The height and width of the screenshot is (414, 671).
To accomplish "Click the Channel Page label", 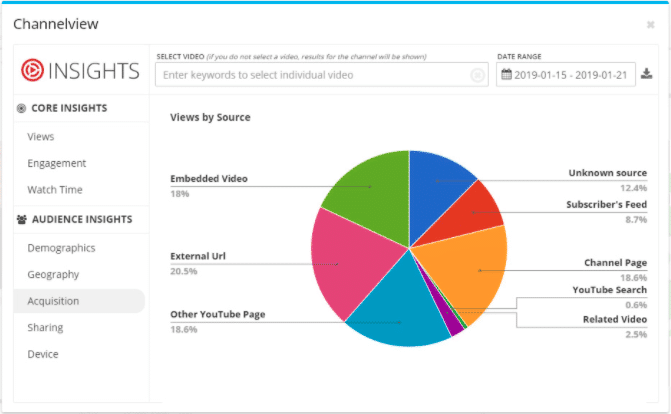I will [x=615, y=263].
